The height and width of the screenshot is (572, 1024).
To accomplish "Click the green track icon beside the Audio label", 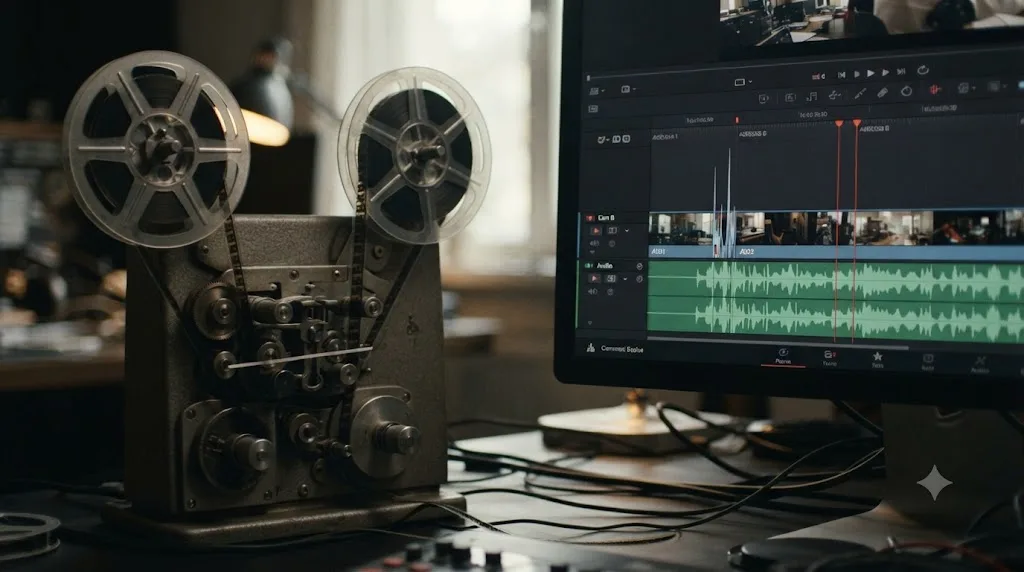I will (x=588, y=266).
